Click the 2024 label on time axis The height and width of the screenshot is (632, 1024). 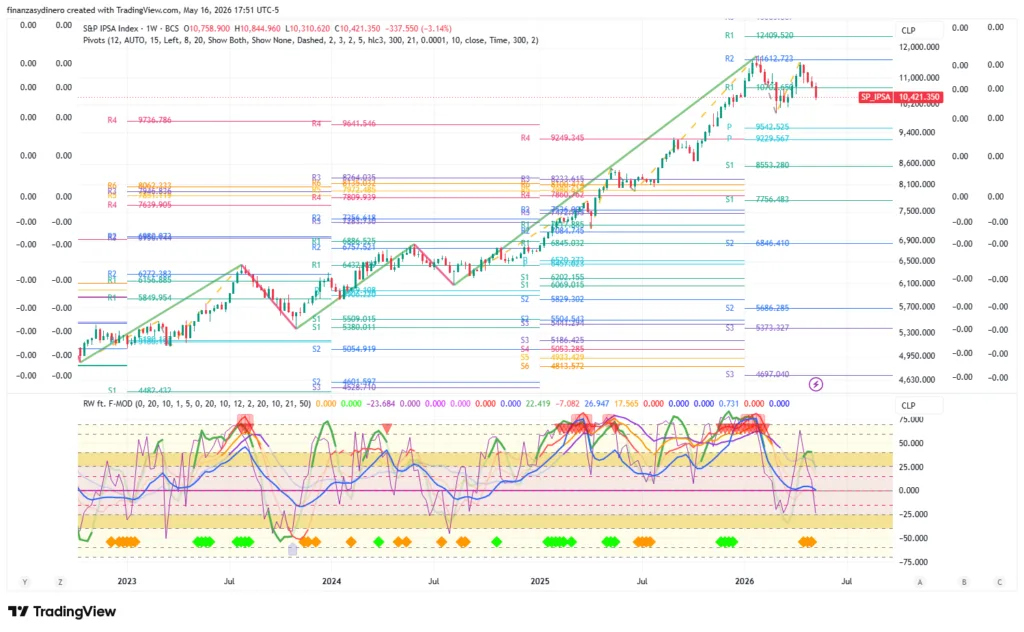point(332,581)
